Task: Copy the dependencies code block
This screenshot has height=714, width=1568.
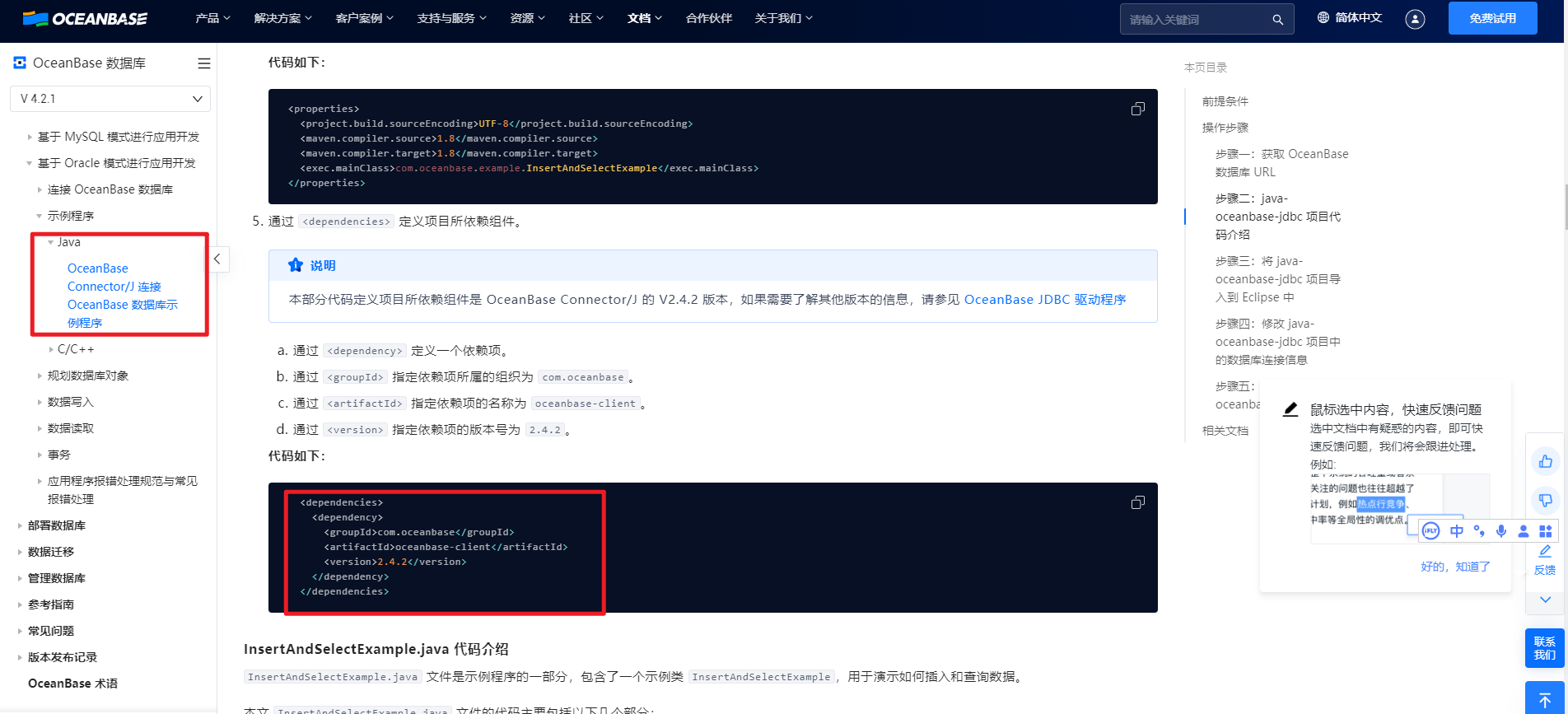Action: click(x=1137, y=502)
